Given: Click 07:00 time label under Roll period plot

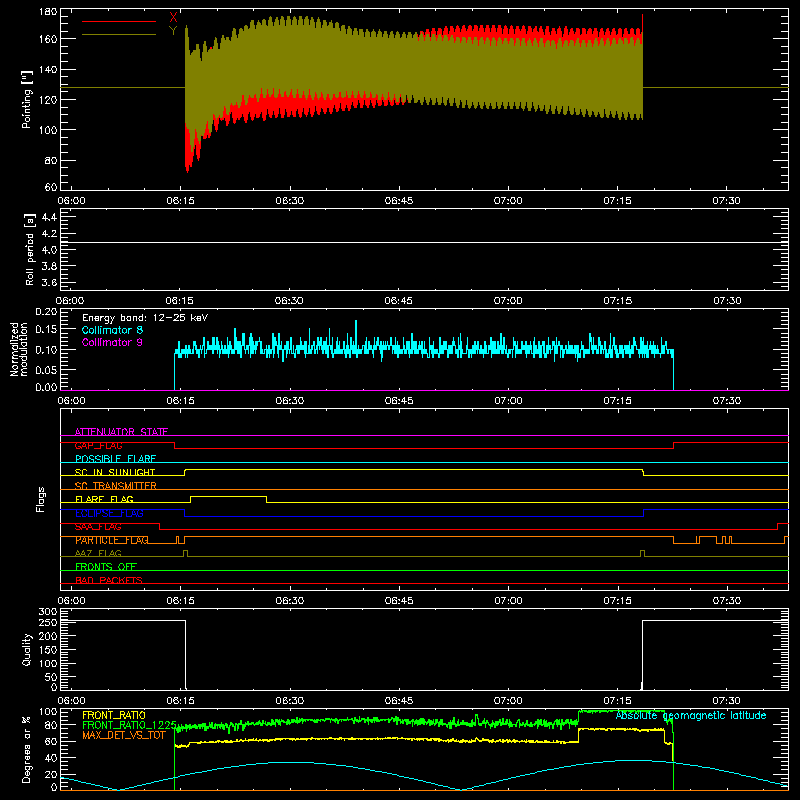Looking at the screenshot, I should coord(508,301).
